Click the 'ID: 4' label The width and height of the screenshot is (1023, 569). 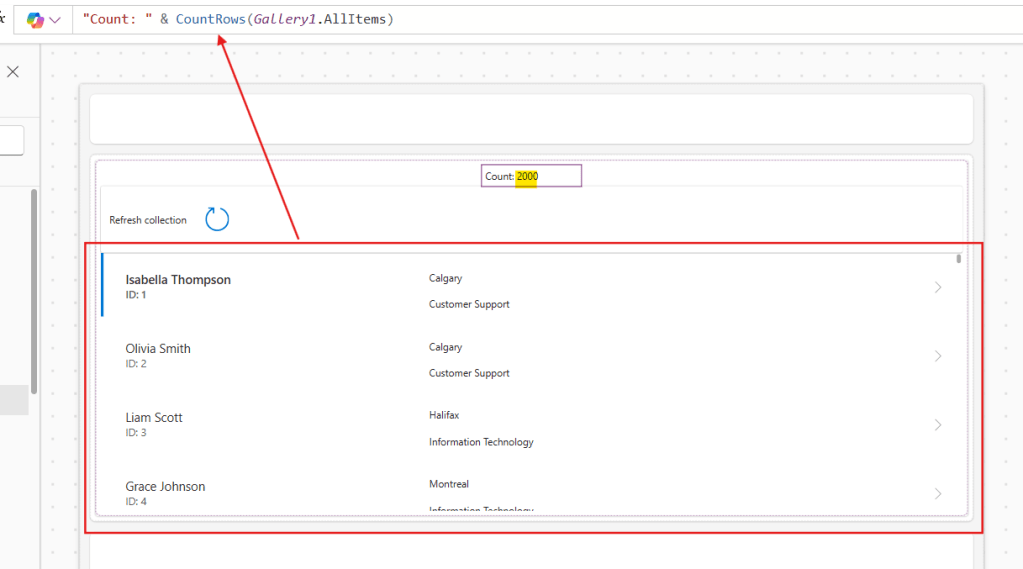[x=136, y=502]
